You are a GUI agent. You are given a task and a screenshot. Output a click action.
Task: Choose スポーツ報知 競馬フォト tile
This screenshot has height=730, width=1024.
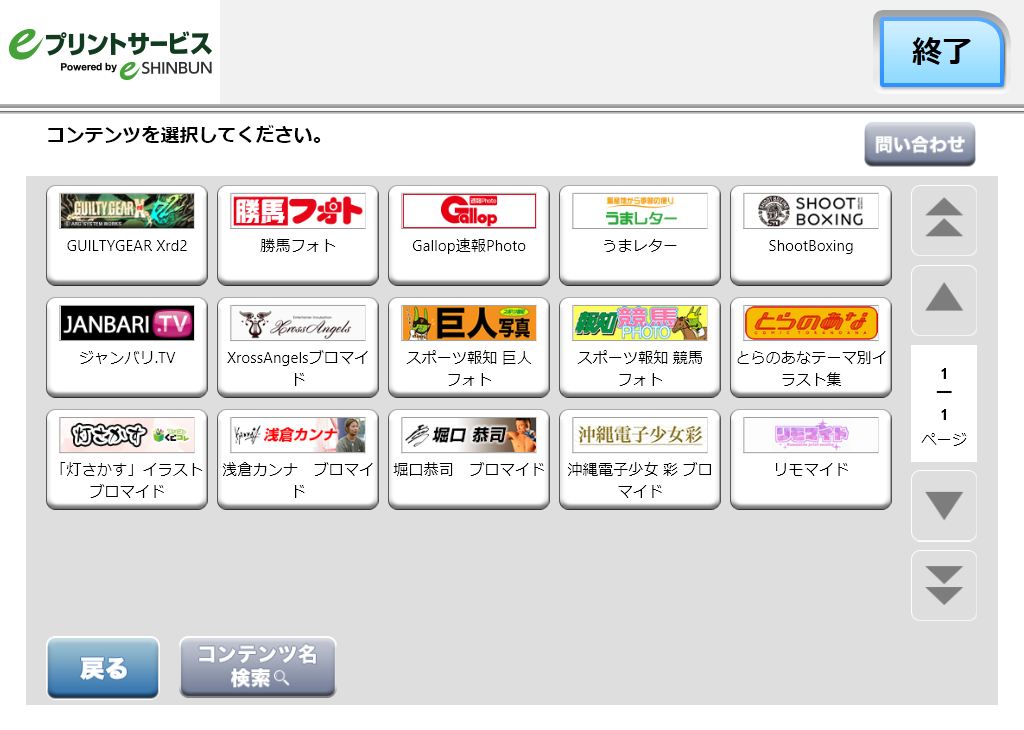640,347
